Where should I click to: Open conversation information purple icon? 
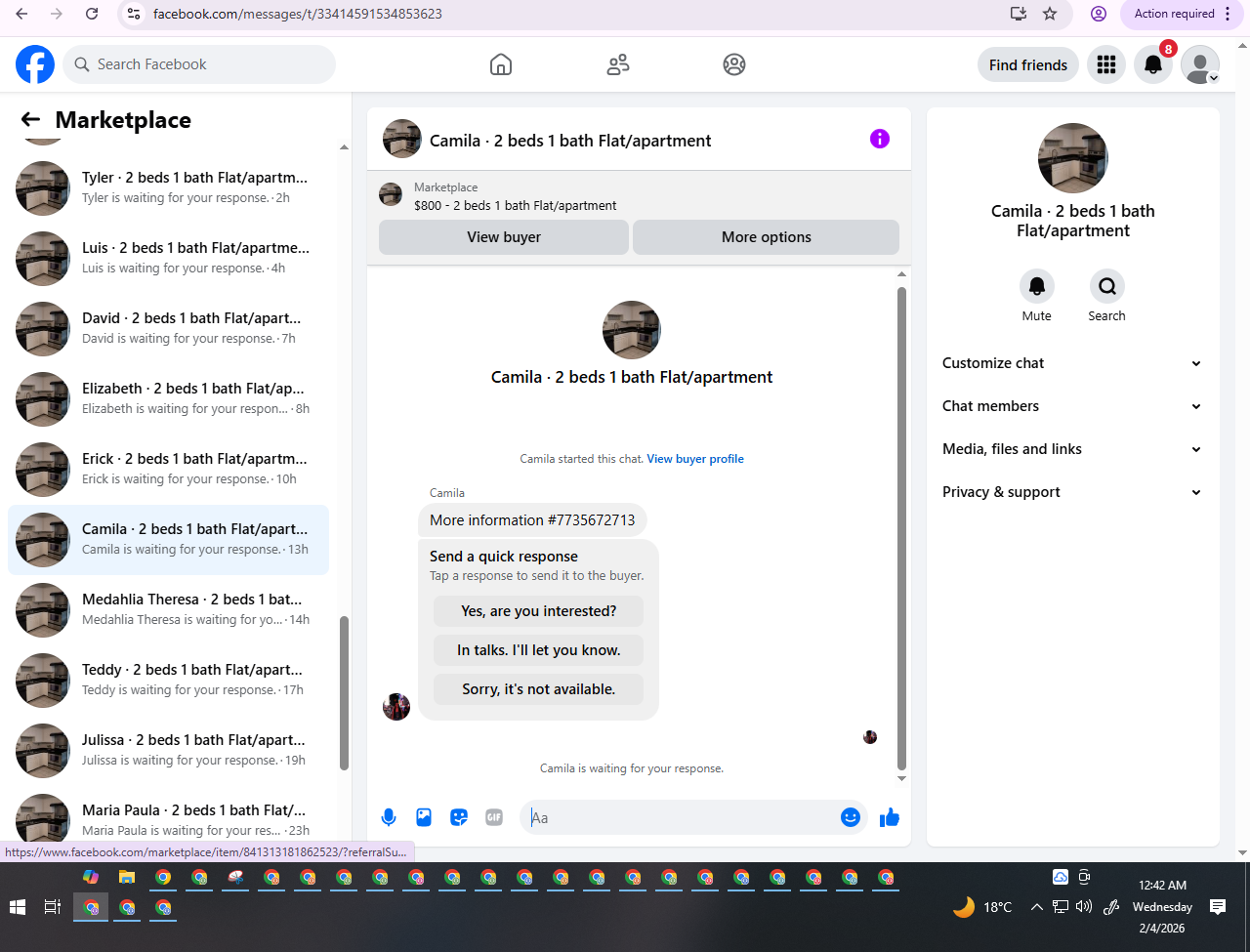[x=880, y=139]
